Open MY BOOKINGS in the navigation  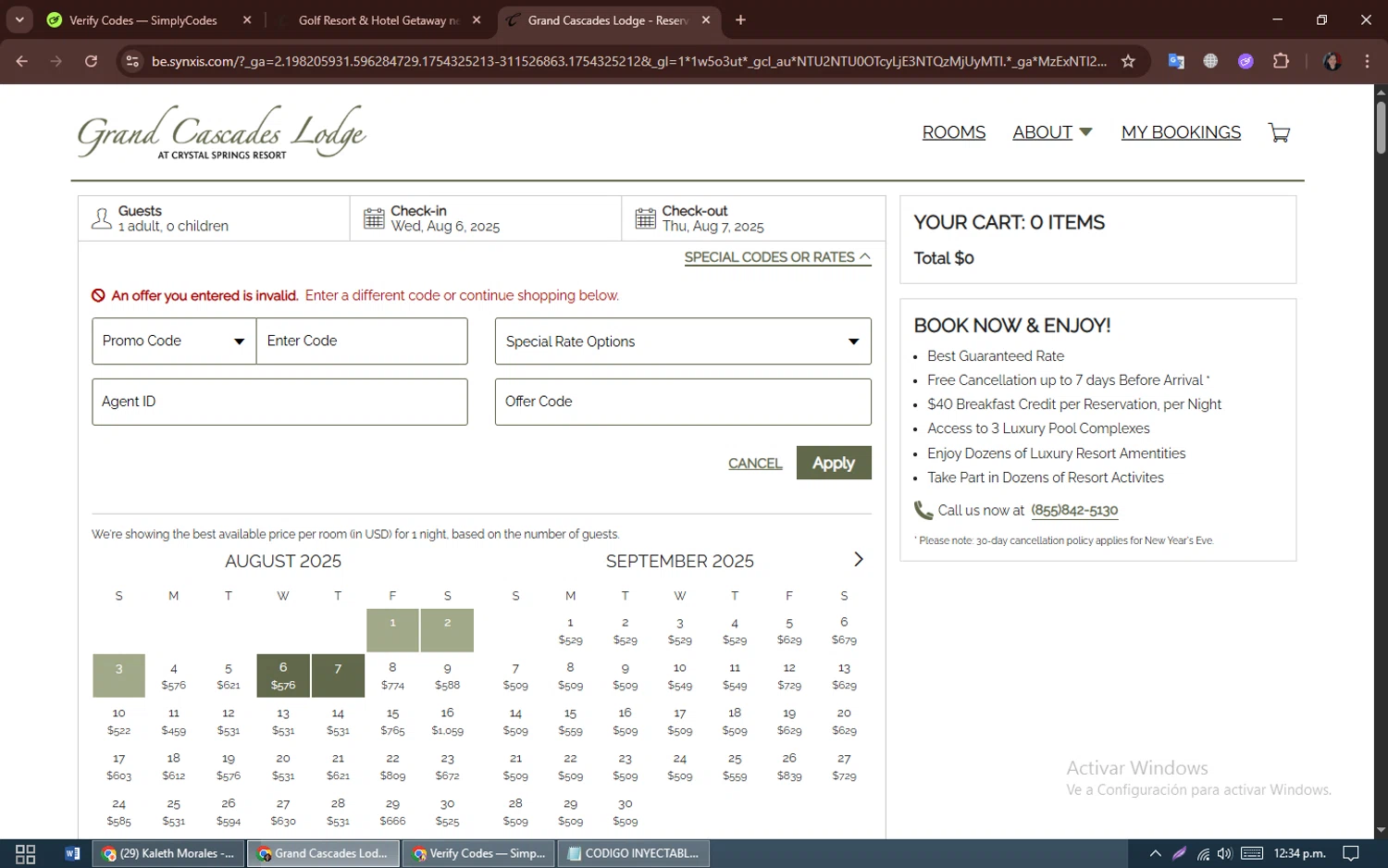pos(1181,132)
